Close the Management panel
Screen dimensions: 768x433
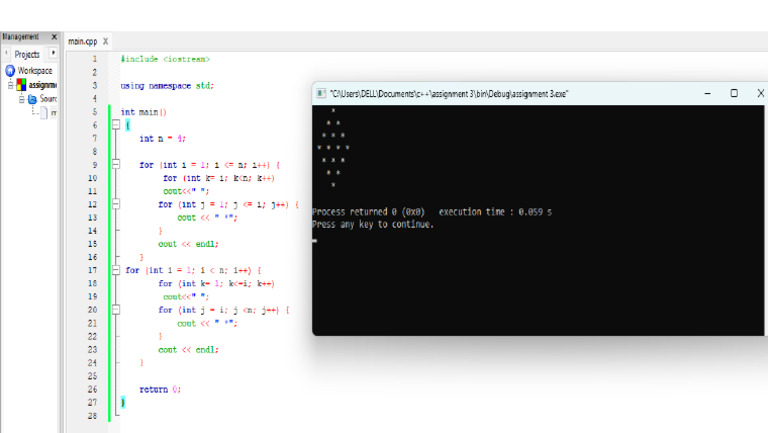point(54,37)
